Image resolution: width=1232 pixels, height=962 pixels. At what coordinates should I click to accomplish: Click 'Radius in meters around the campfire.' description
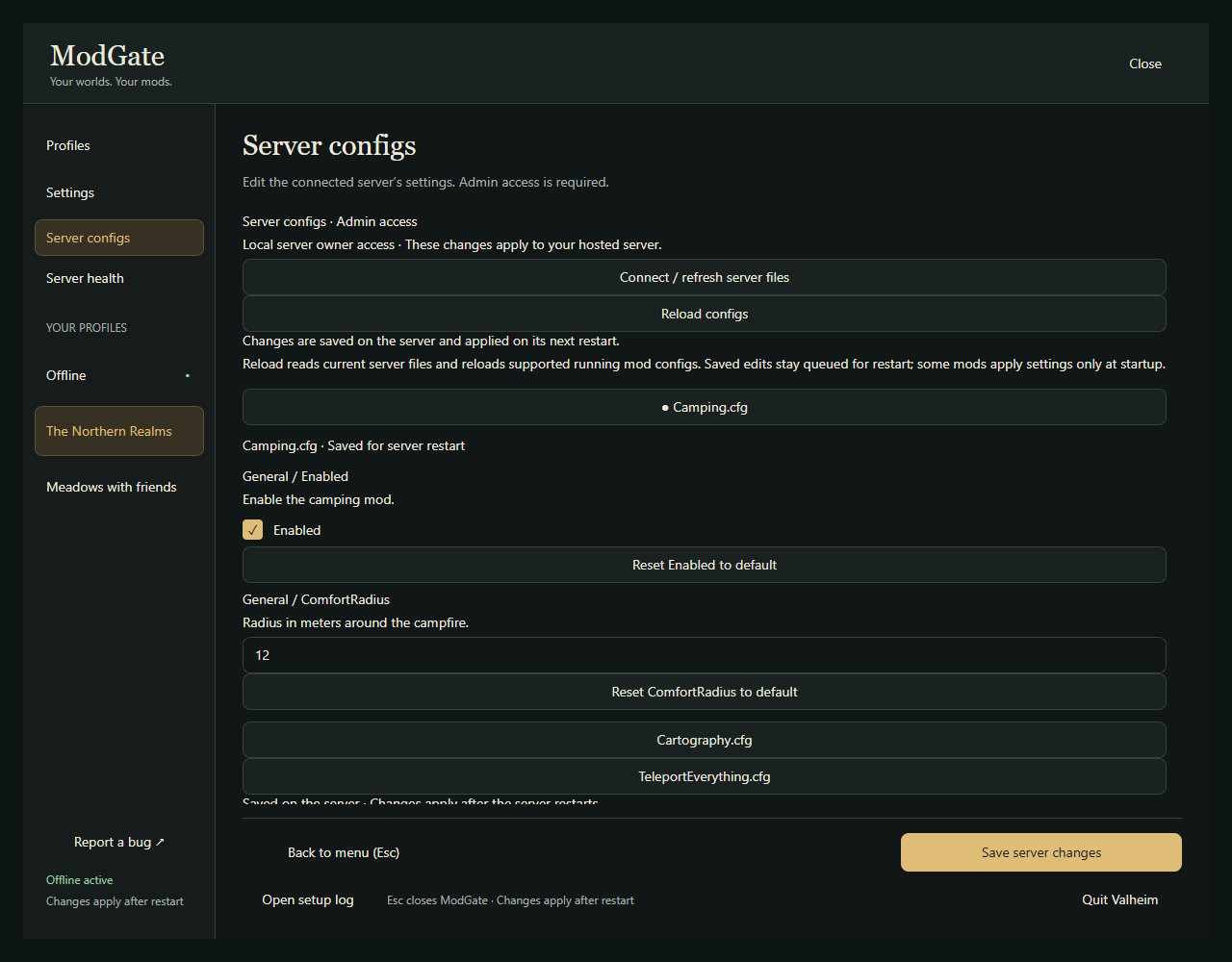[356, 622]
